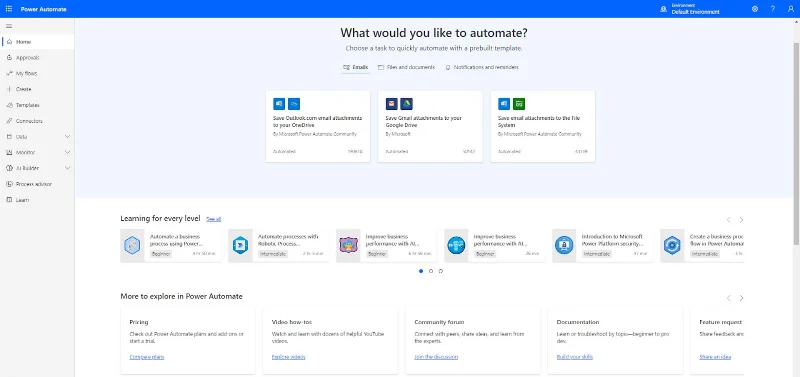Image resolution: width=800 pixels, height=377 pixels.
Task: Click See all learning link
Action: (213, 219)
